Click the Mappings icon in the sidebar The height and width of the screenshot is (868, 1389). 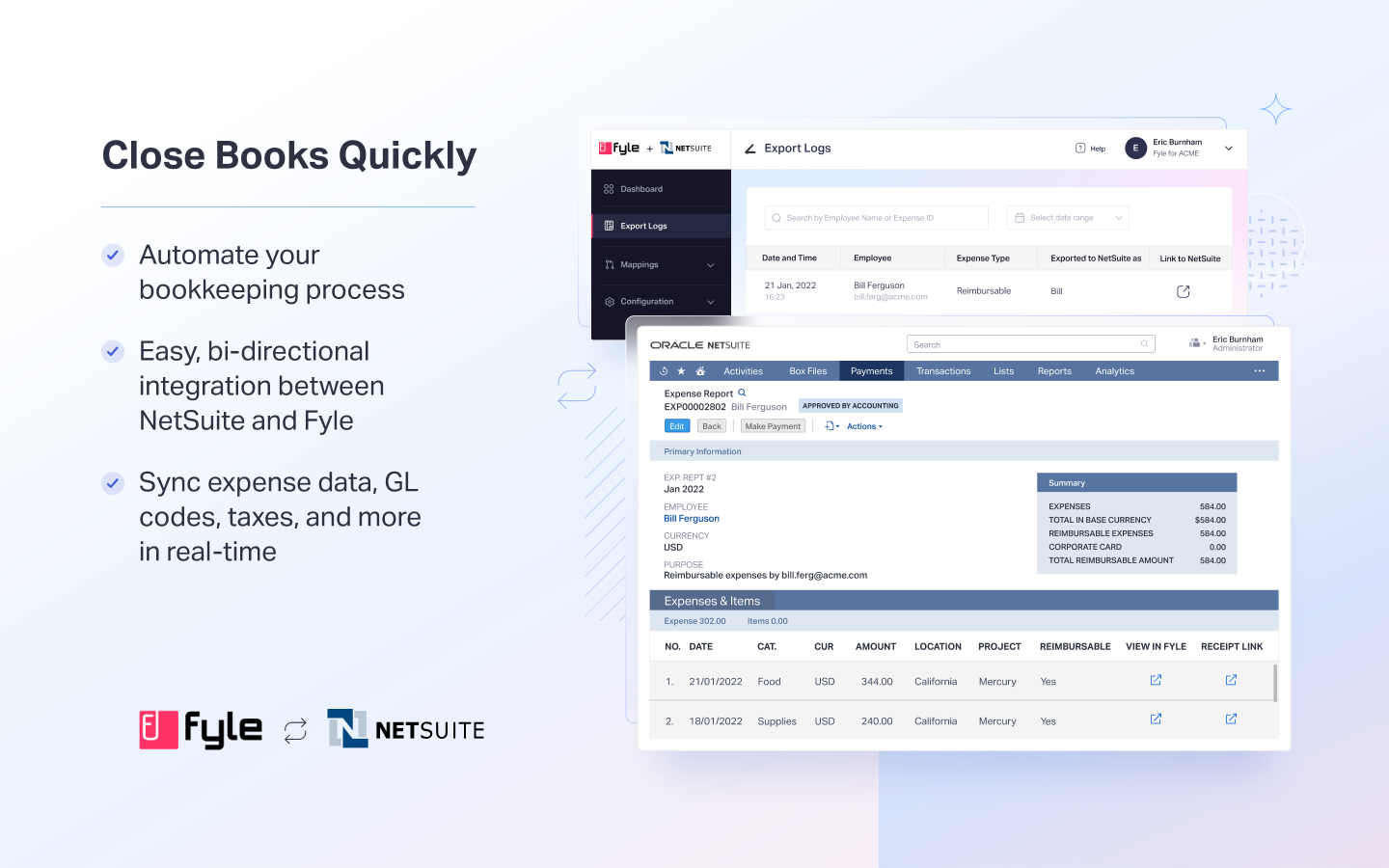609,264
